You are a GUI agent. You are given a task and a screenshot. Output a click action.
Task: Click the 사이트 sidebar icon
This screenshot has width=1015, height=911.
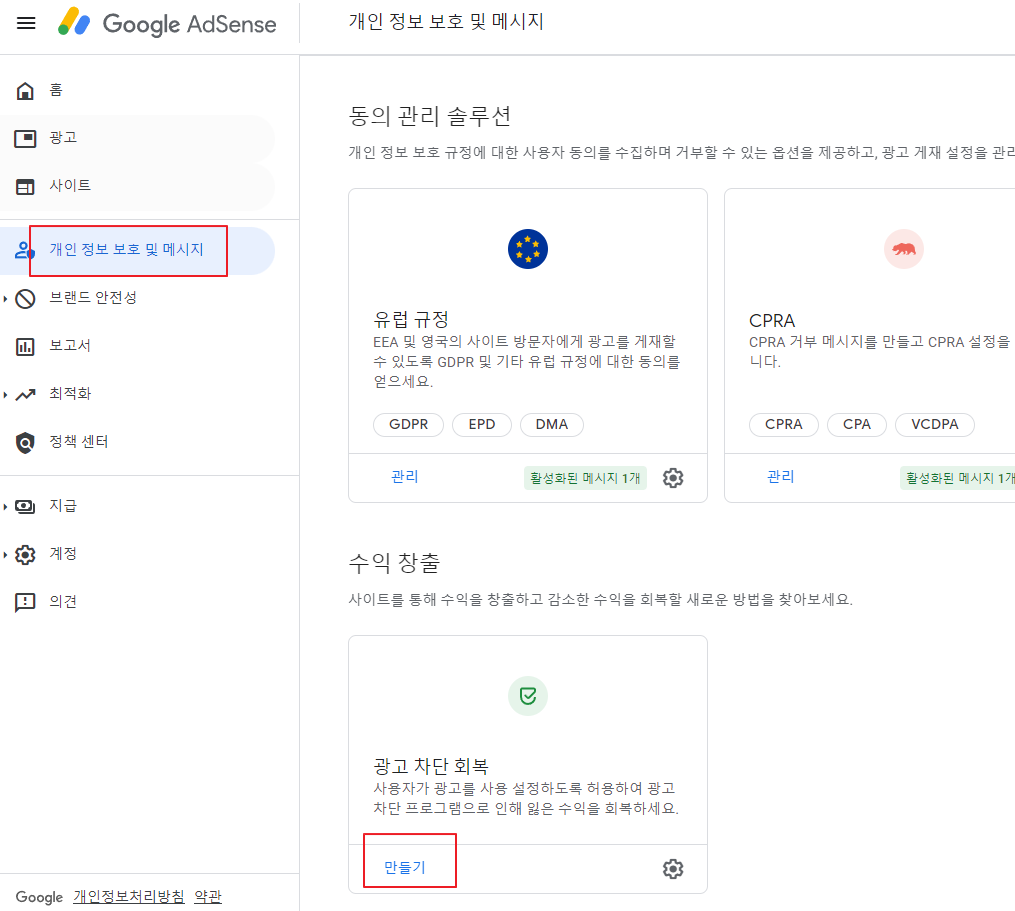coord(24,185)
